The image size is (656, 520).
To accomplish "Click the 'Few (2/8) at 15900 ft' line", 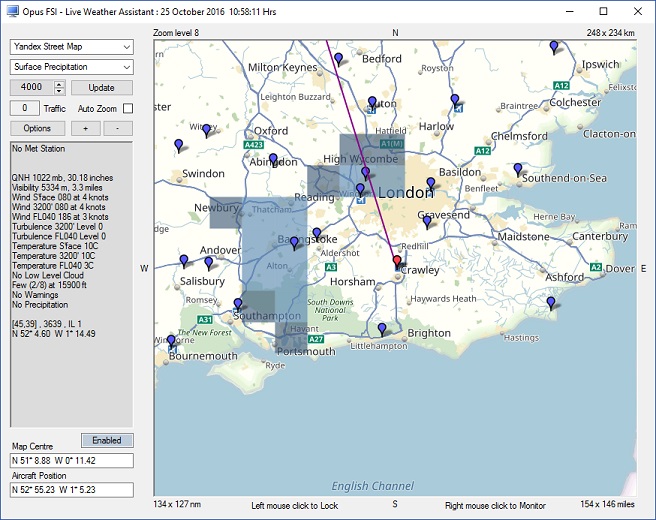I will coord(49,285).
